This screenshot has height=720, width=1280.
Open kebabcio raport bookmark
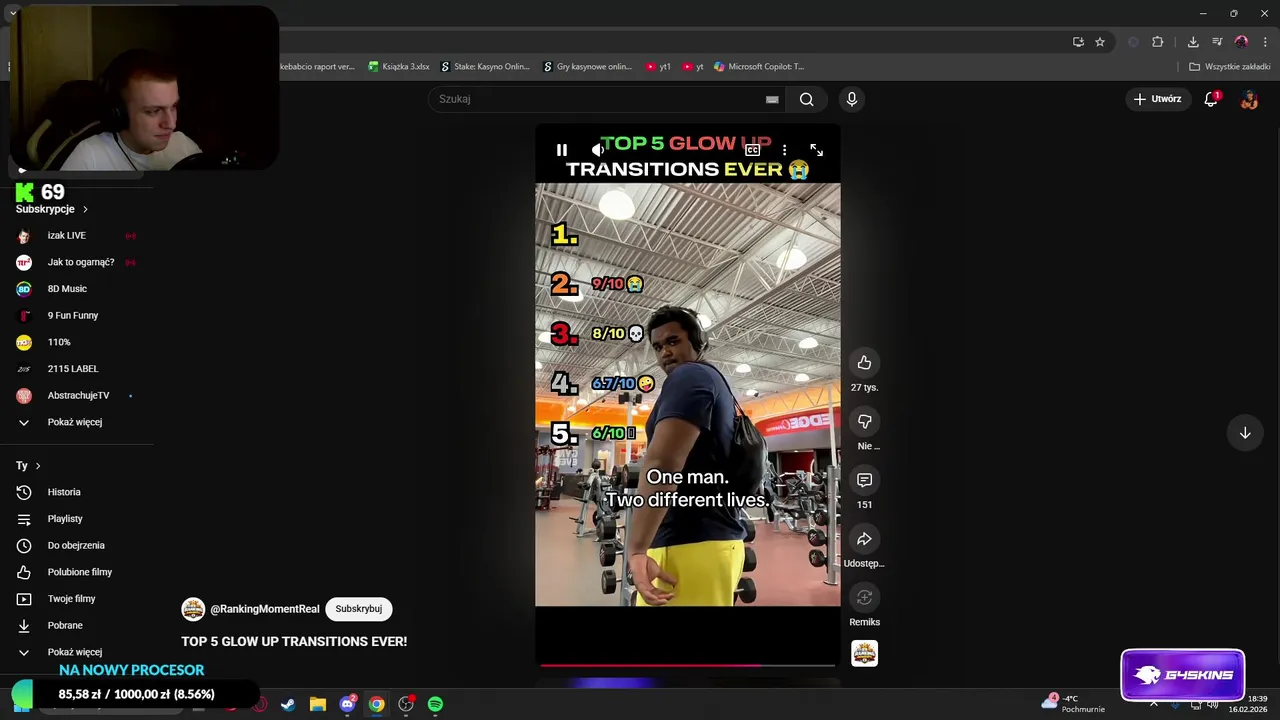tap(317, 67)
